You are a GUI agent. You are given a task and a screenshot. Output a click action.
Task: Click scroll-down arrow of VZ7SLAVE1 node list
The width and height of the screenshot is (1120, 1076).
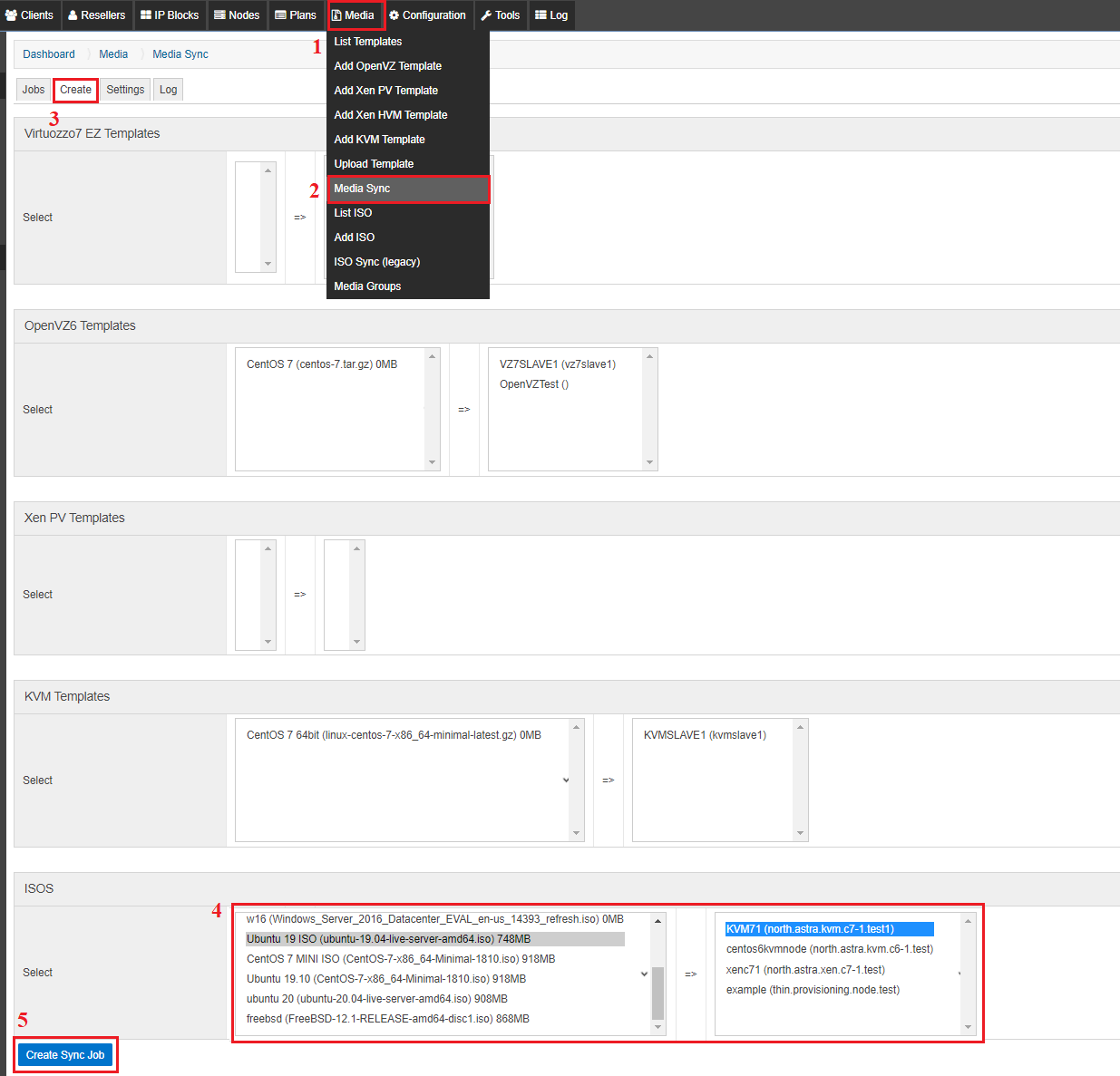point(649,462)
